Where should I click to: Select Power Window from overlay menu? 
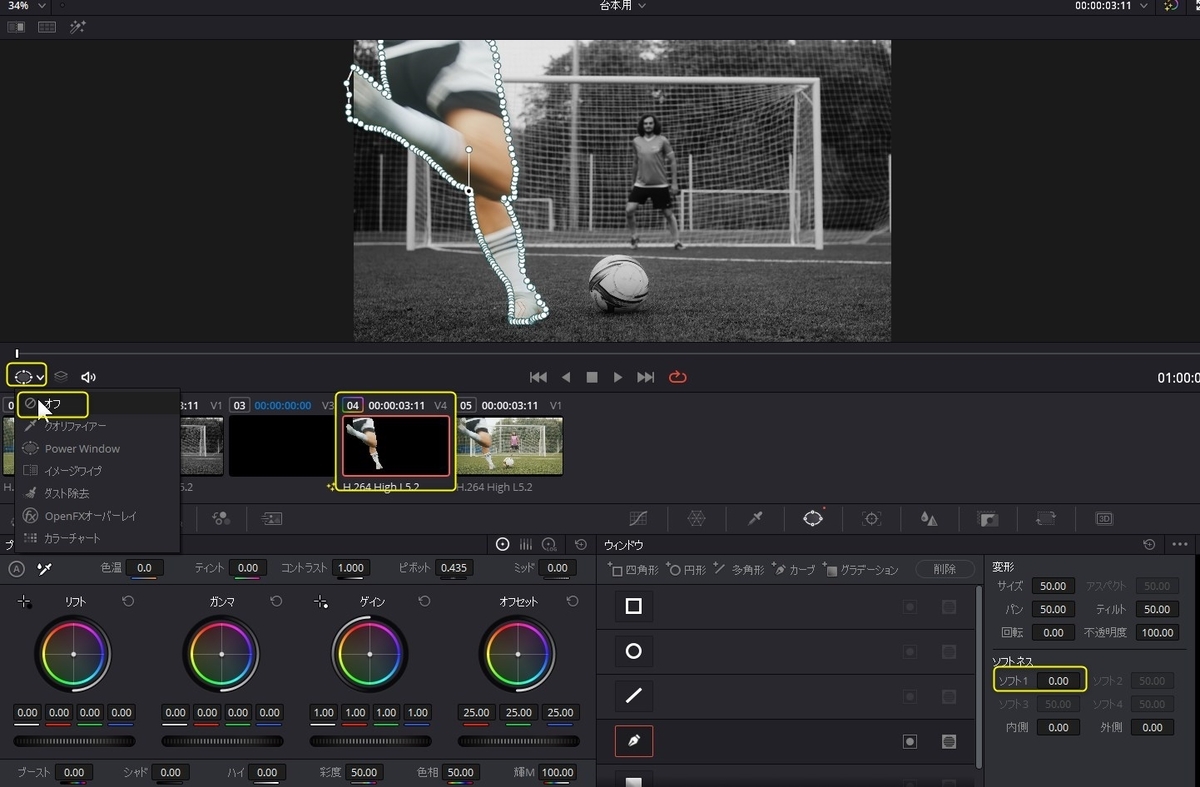[81, 449]
